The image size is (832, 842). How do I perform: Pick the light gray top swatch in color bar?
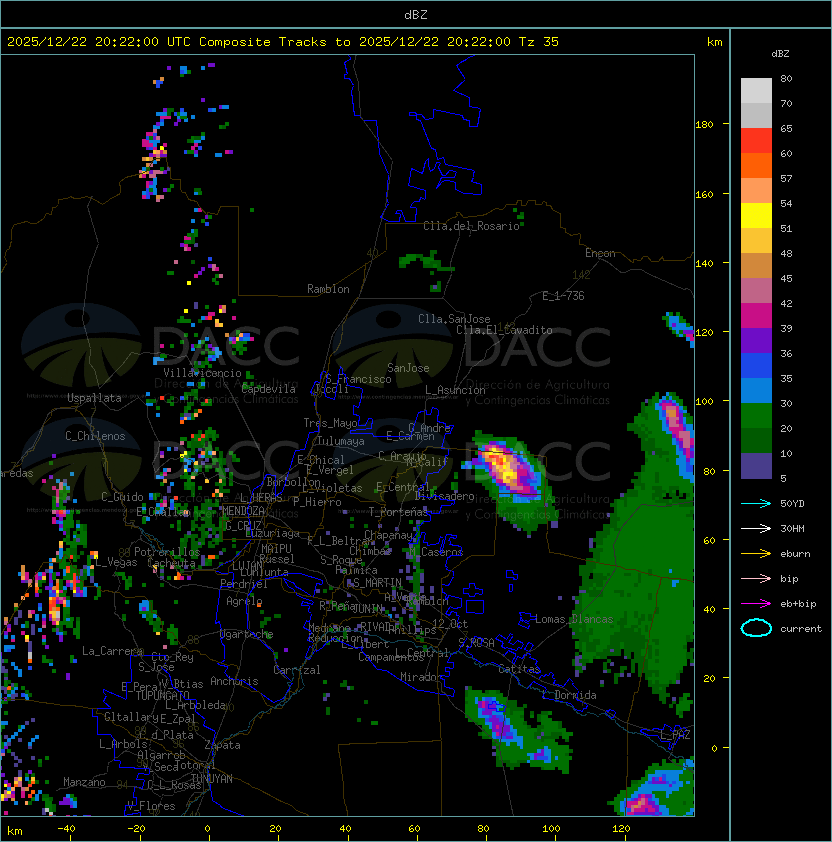[x=756, y=90]
